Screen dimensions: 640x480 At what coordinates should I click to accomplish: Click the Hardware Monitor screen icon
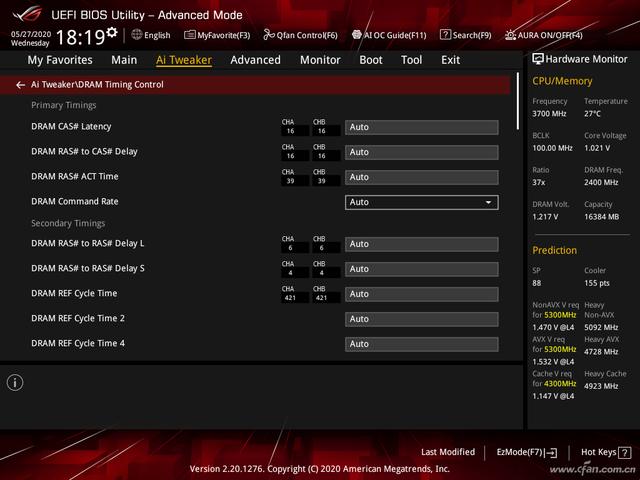click(x=538, y=59)
